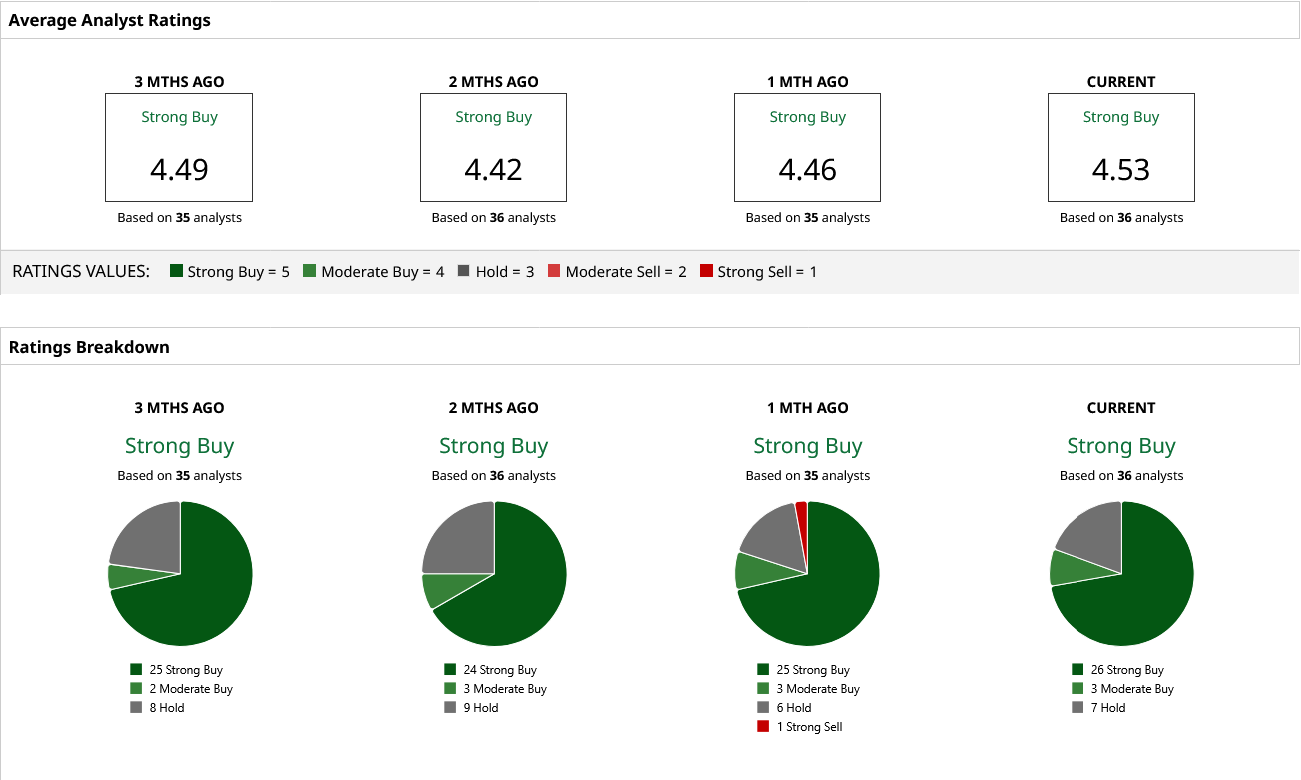Image resolution: width=1301 pixels, height=780 pixels.
Task: Click the CURRENT pie chart
Action: (1121, 574)
